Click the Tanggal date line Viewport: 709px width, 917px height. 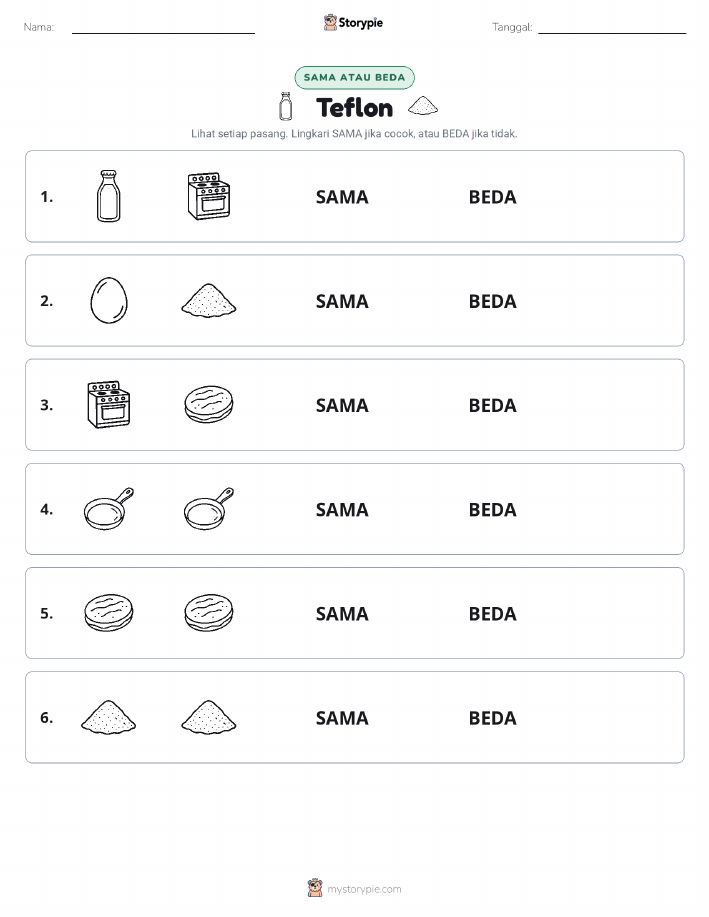(612, 28)
